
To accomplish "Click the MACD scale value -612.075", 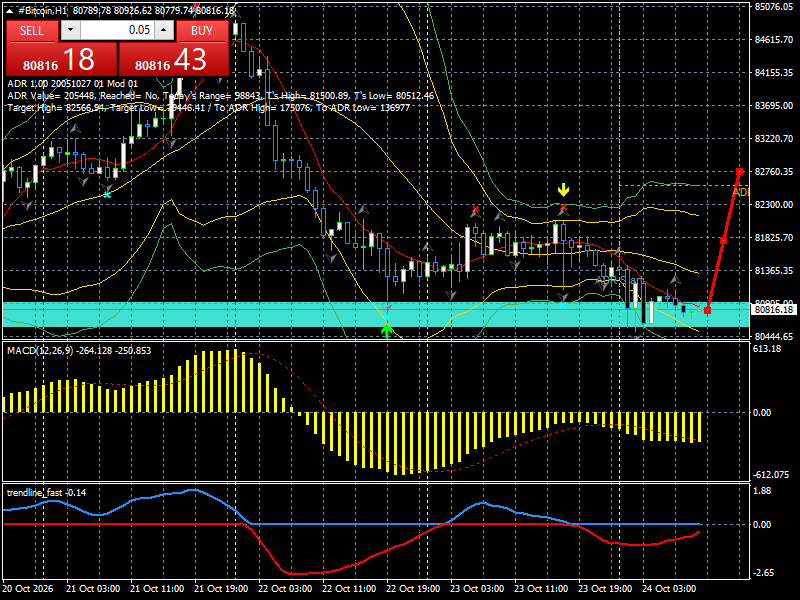I will (770, 474).
